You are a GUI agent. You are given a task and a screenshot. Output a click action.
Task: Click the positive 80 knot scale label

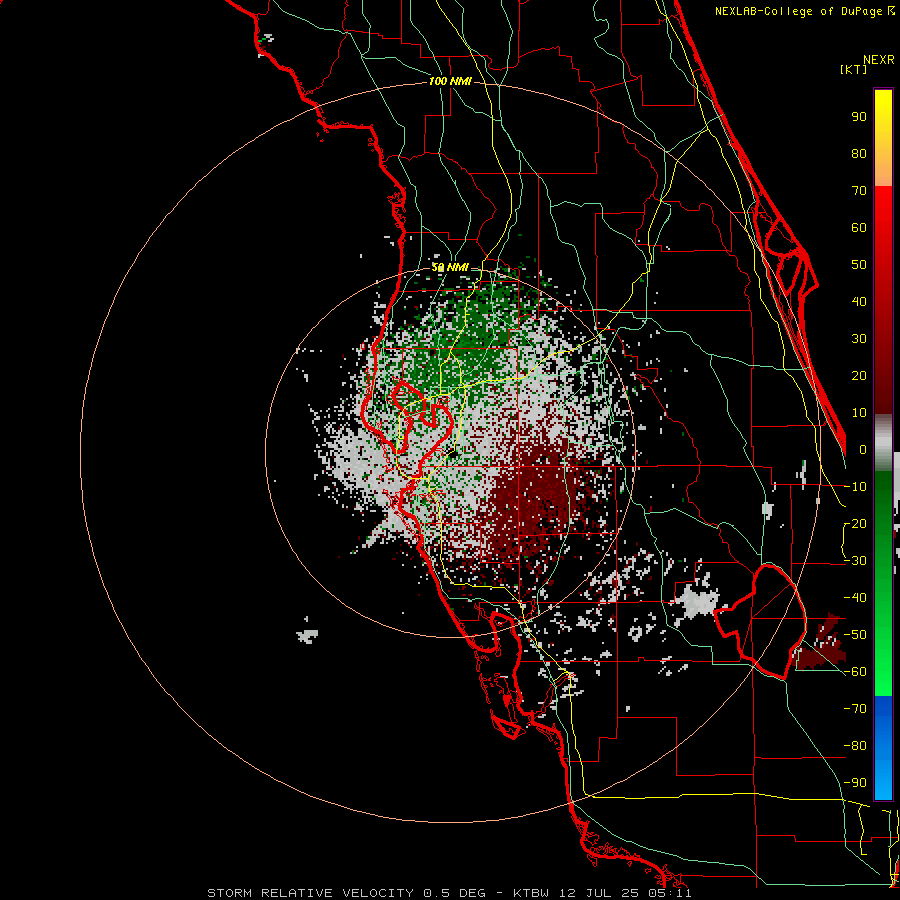(859, 154)
